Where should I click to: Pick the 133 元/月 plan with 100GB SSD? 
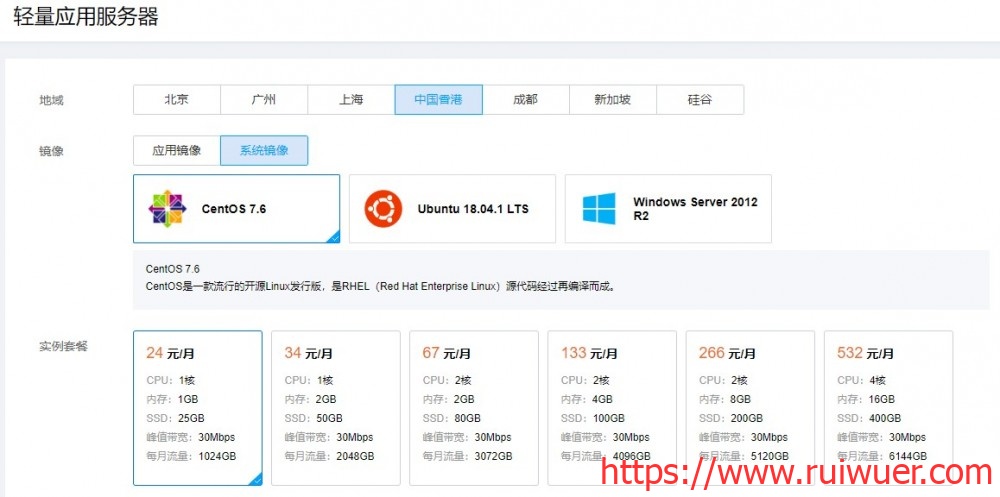[x=612, y=408]
